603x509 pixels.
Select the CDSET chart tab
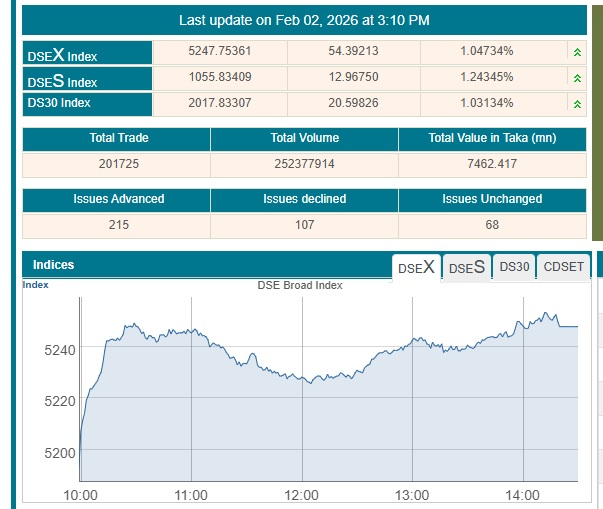[563, 267]
